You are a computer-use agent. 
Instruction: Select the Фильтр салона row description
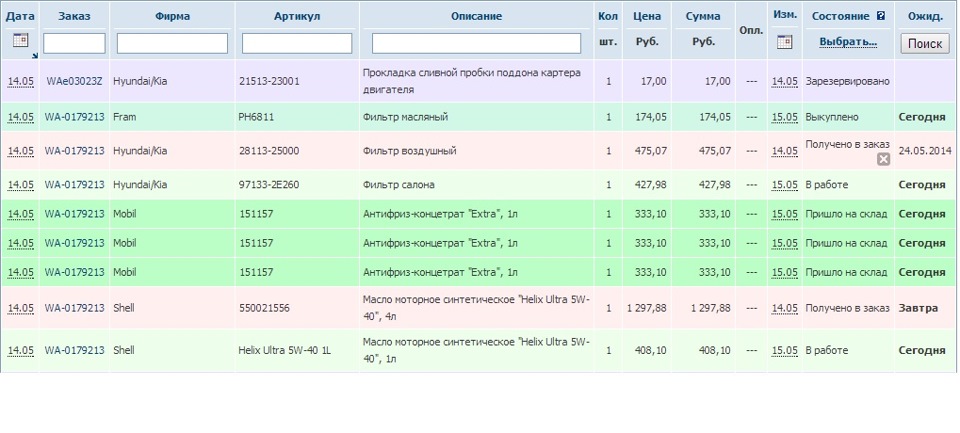click(398, 185)
